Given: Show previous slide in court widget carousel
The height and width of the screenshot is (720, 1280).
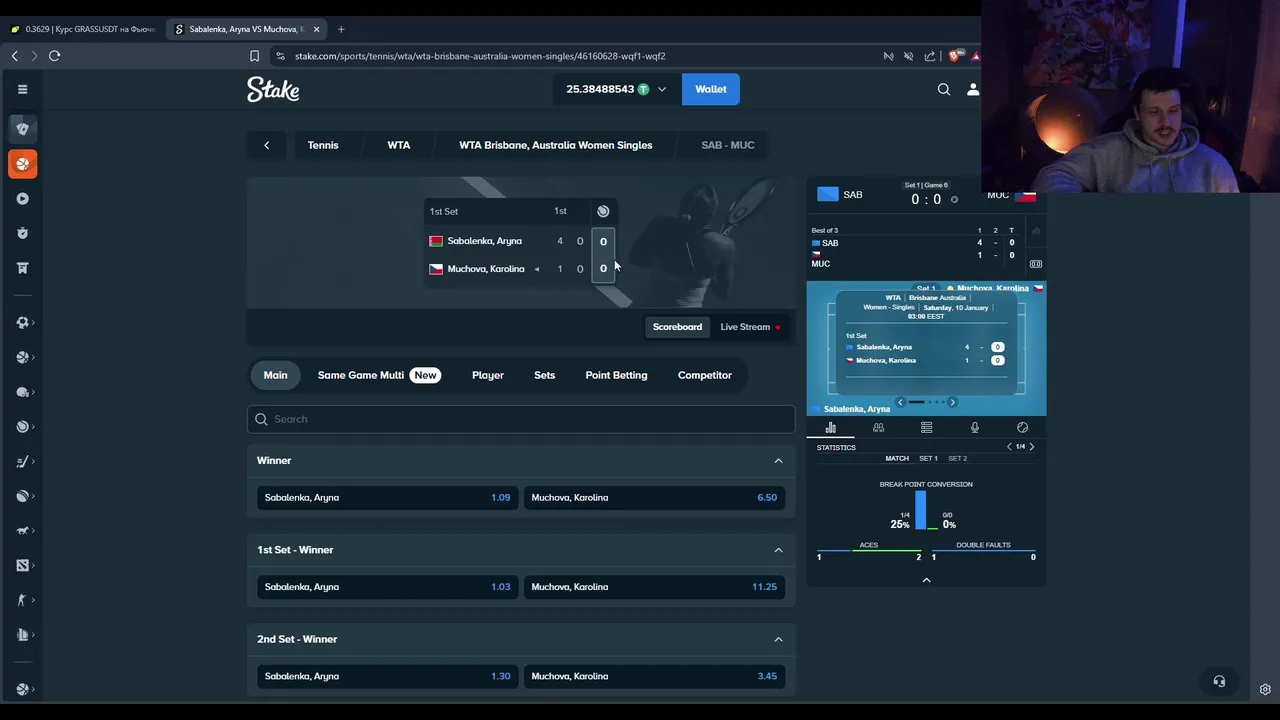Looking at the screenshot, I should point(900,402).
